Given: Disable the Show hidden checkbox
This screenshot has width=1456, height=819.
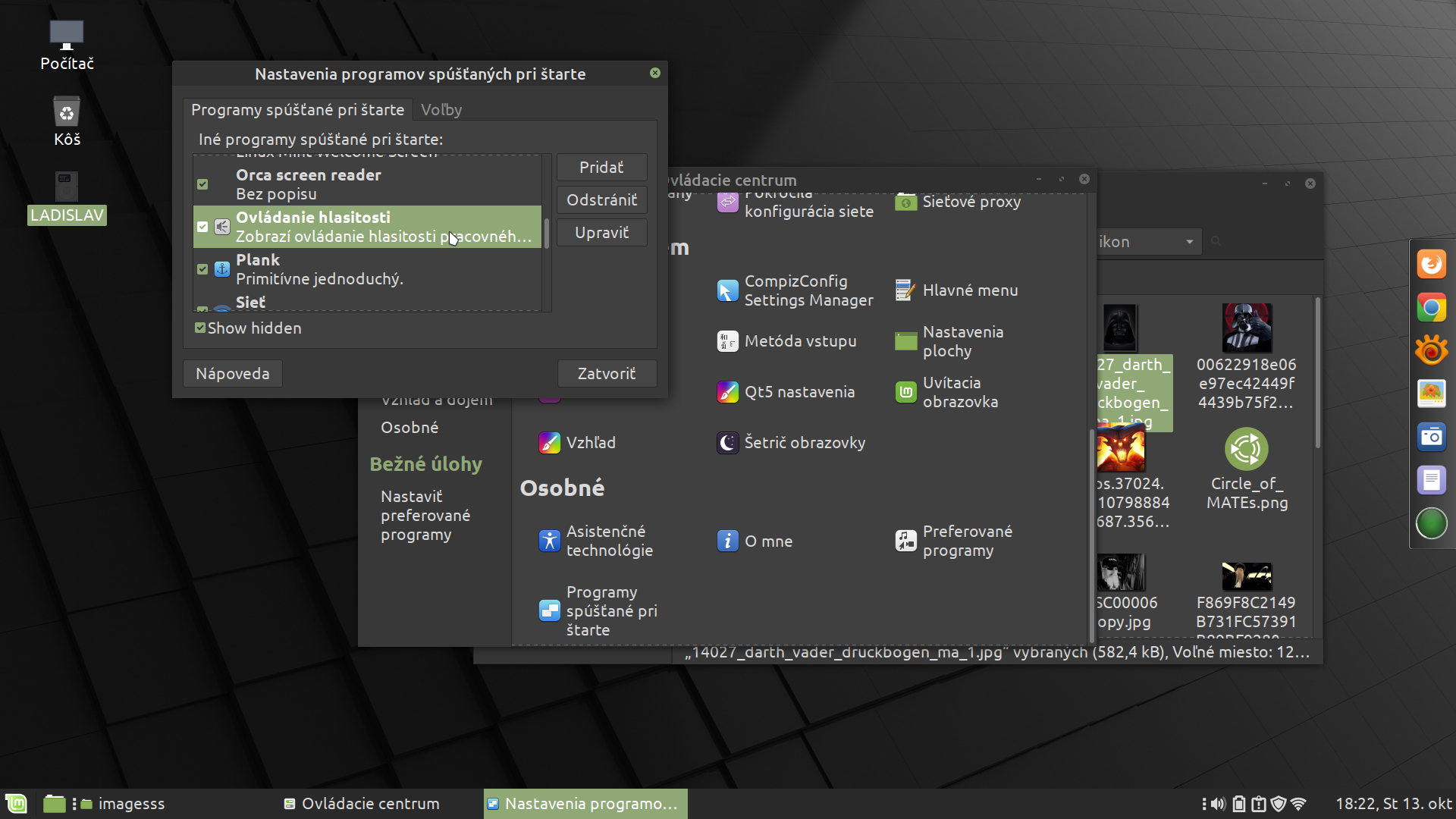Looking at the screenshot, I should click(x=200, y=328).
